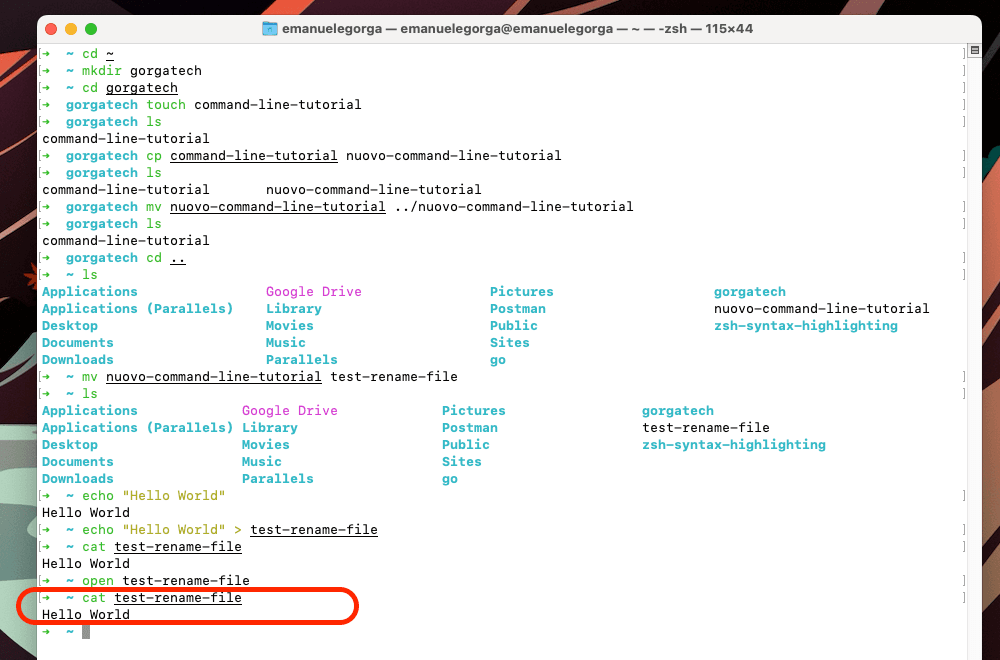Click 'Sites' in the listing with test-rename-file
The width and height of the screenshot is (1000, 660).
pos(462,462)
